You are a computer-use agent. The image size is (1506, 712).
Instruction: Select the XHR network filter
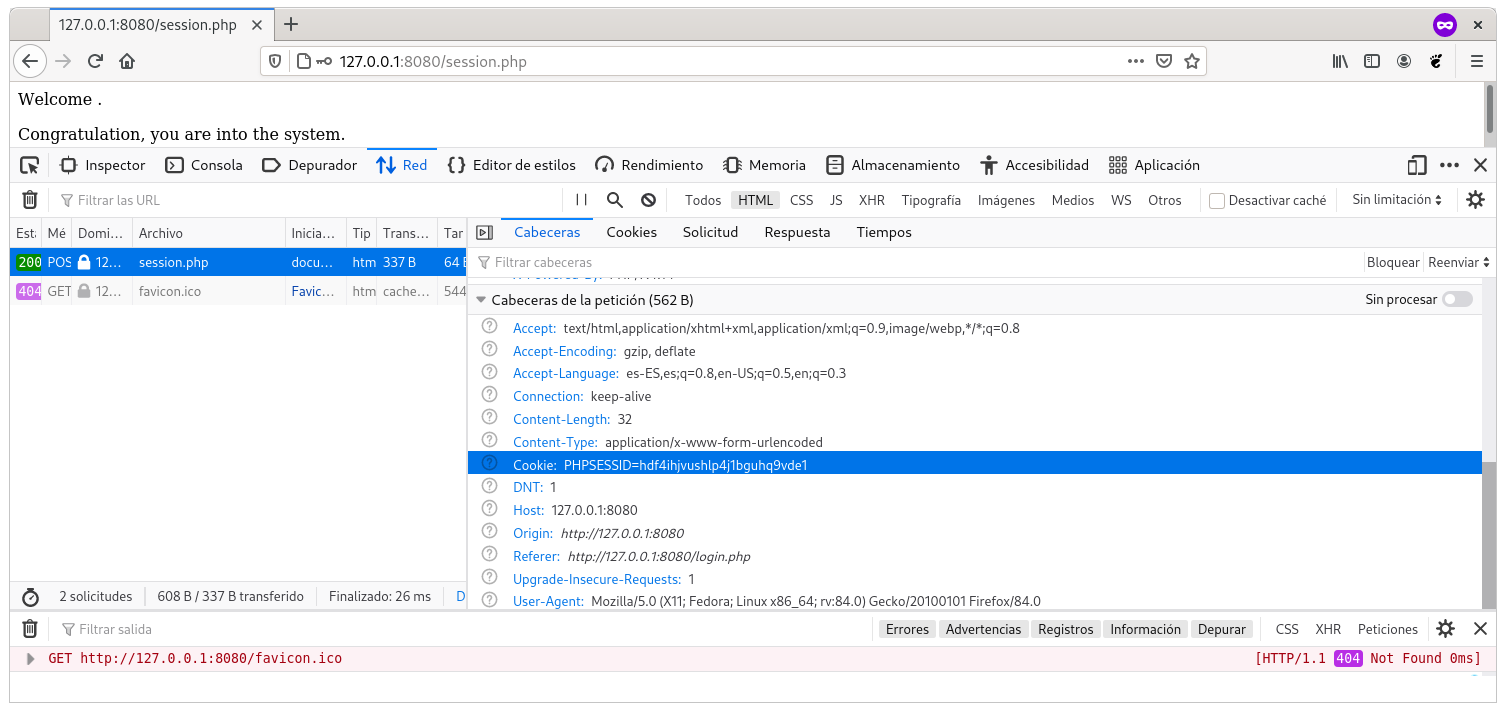coord(871,200)
